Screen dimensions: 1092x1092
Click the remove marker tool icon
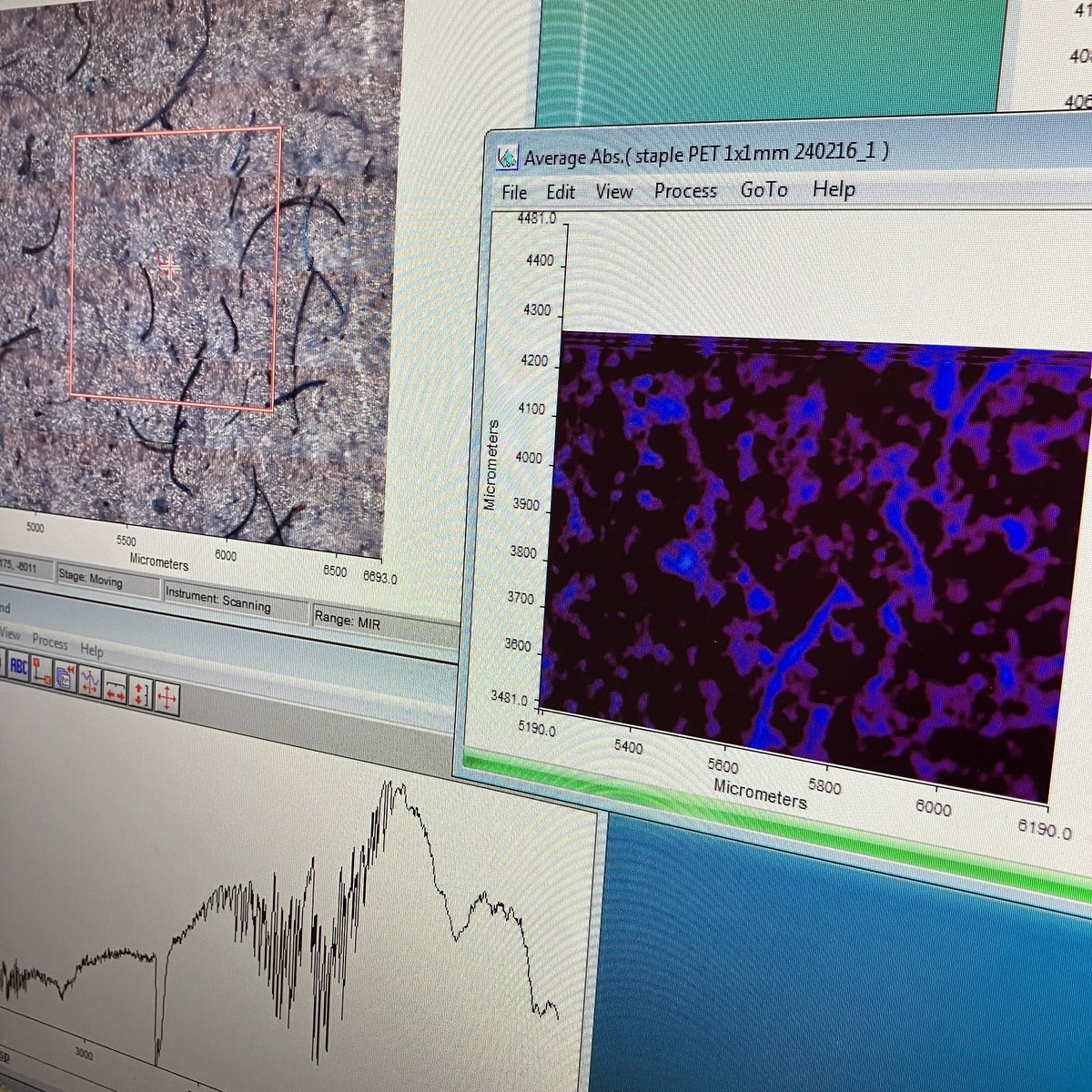[41, 670]
